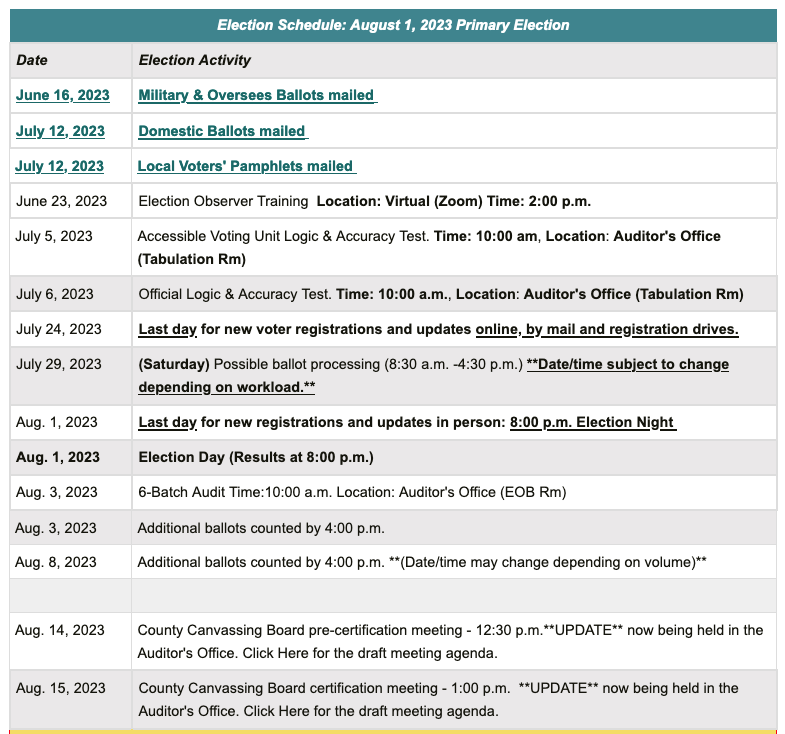
Task: Click underlined 'Last day' in July 24 row
Action: click(168, 329)
